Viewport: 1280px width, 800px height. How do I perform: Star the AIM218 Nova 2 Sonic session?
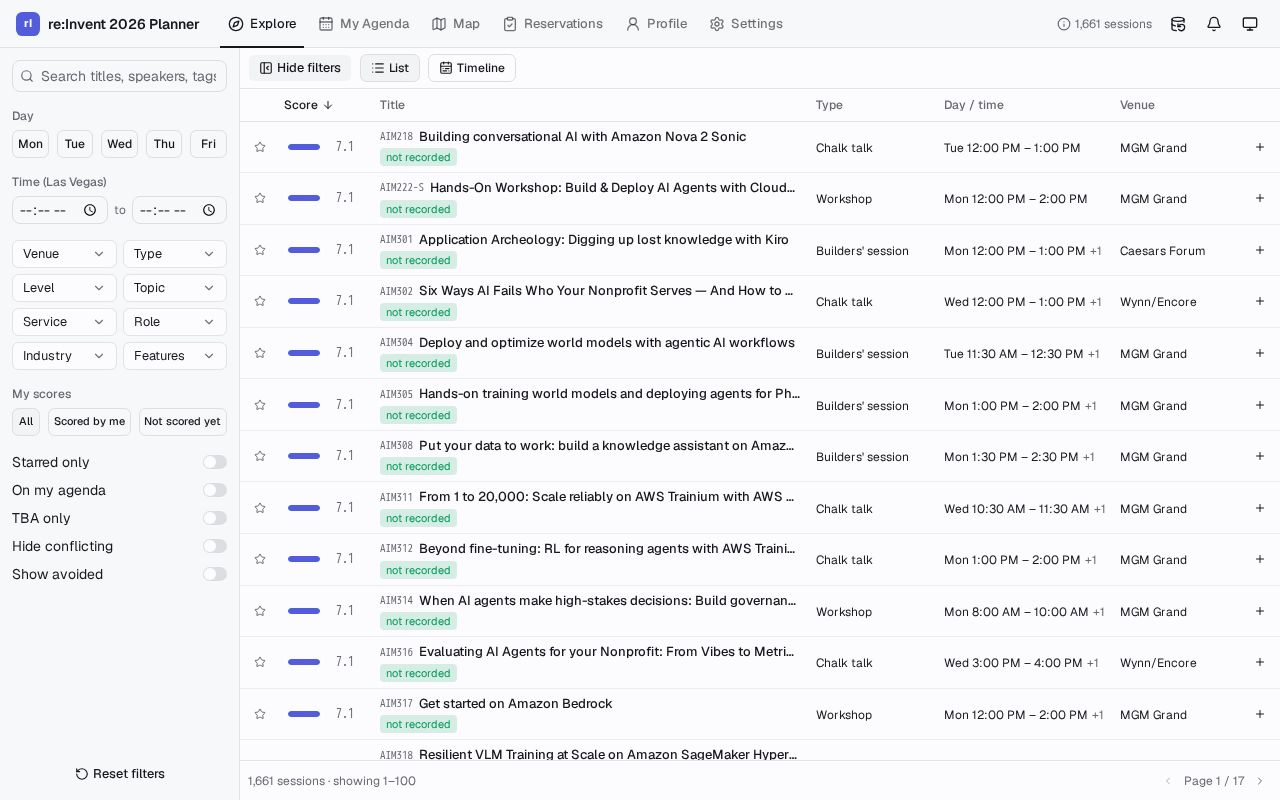tap(260, 147)
